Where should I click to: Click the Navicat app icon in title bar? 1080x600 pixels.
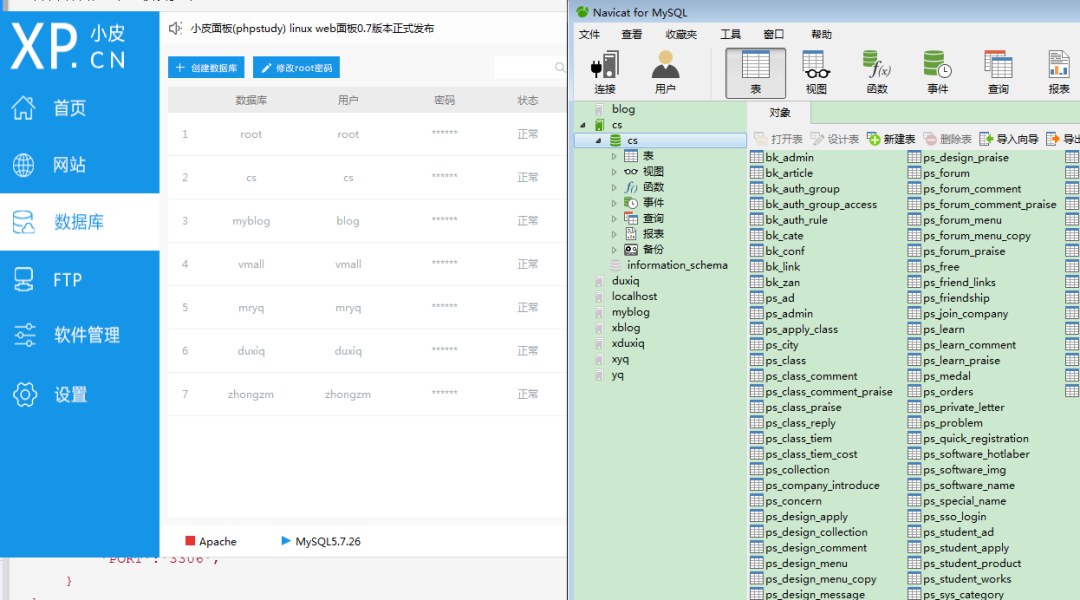point(583,12)
